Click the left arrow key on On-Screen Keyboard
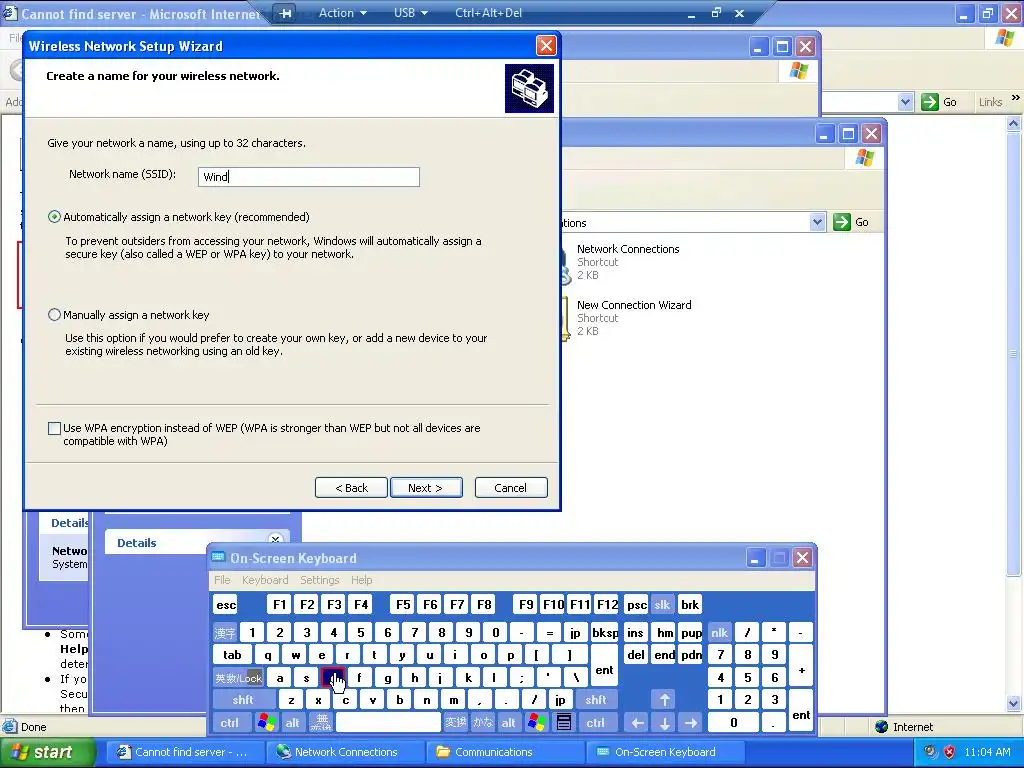Screen dimensions: 1024x768 tap(637, 723)
